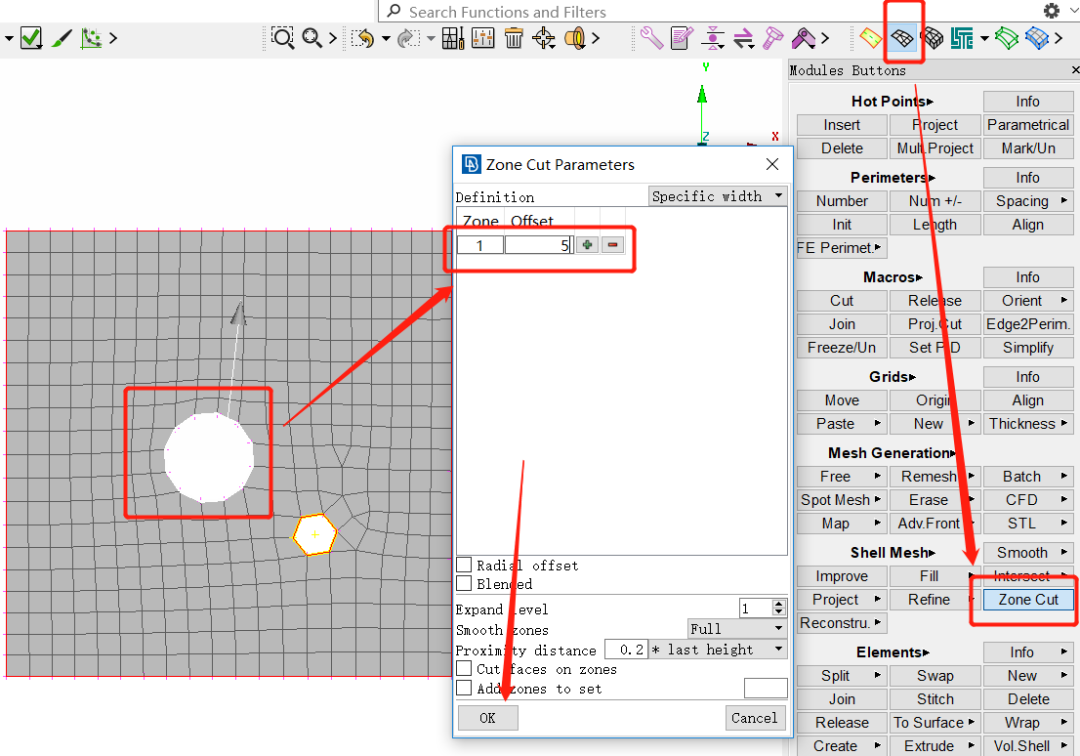Open the last height proximity dropdown
Screen dimensions: 1080x756
[717, 649]
